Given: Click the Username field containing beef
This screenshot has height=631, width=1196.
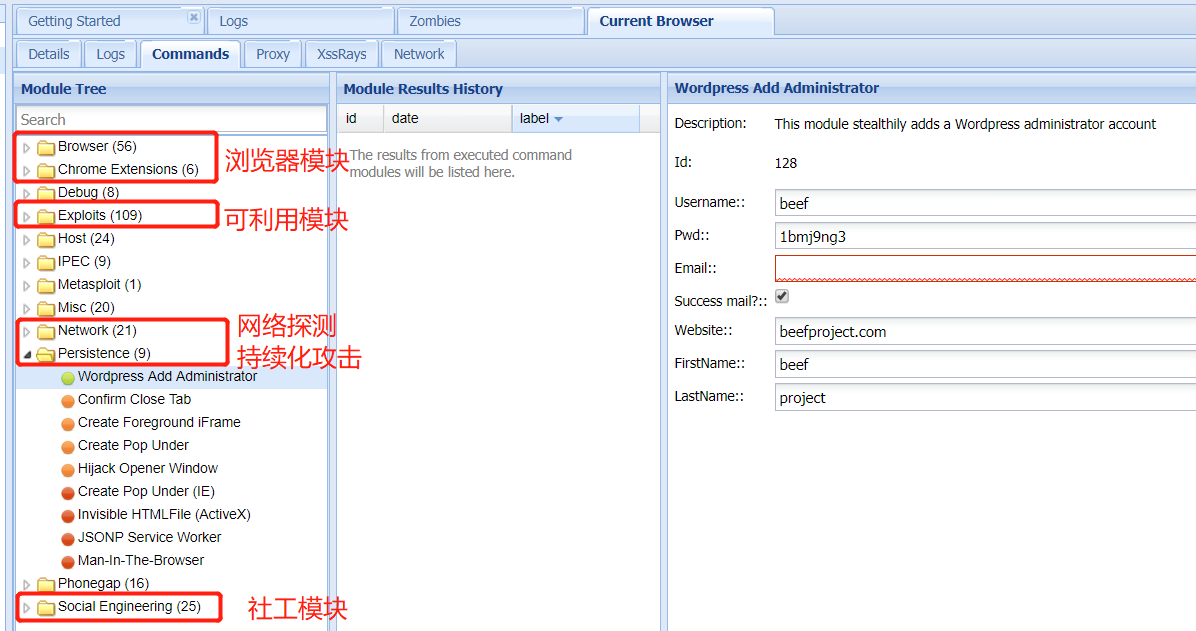Looking at the screenshot, I should (985, 204).
